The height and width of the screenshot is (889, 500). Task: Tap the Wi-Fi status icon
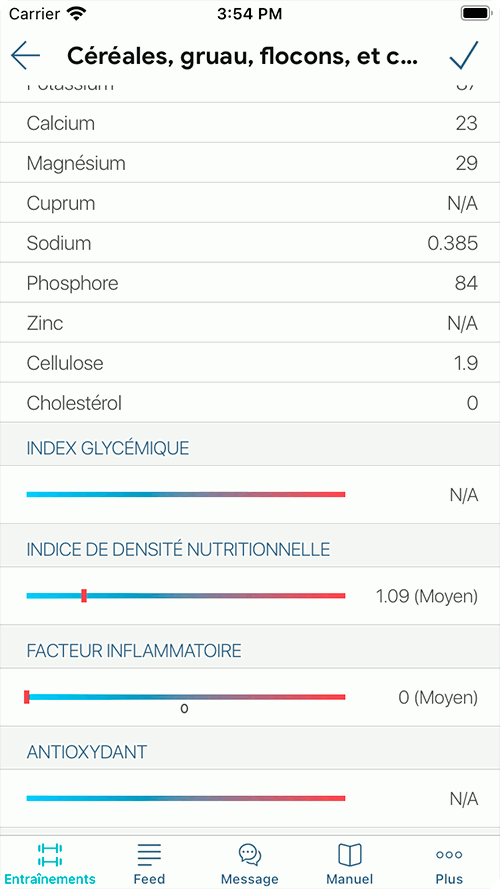[76, 13]
